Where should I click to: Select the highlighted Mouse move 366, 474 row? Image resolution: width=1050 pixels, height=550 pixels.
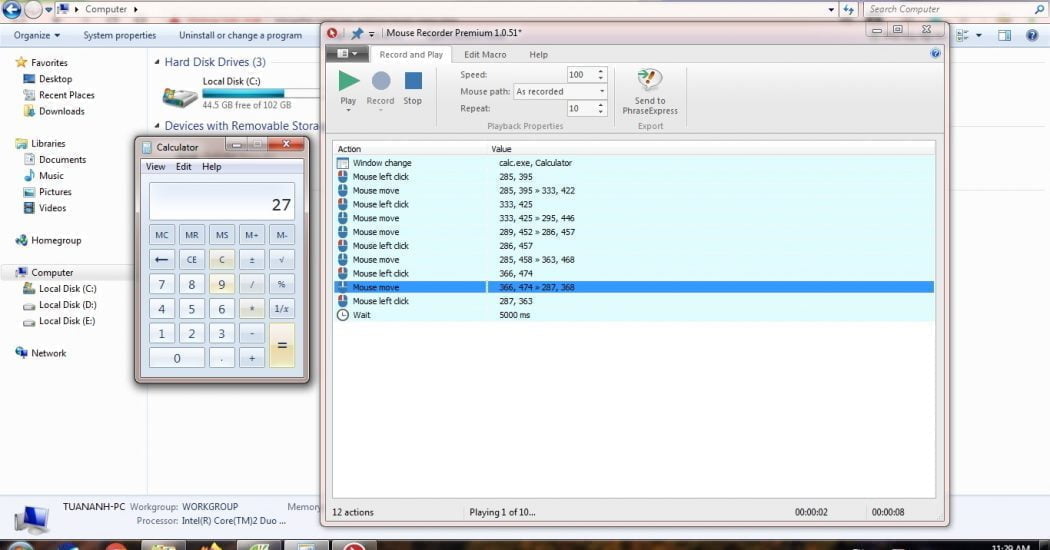633,287
